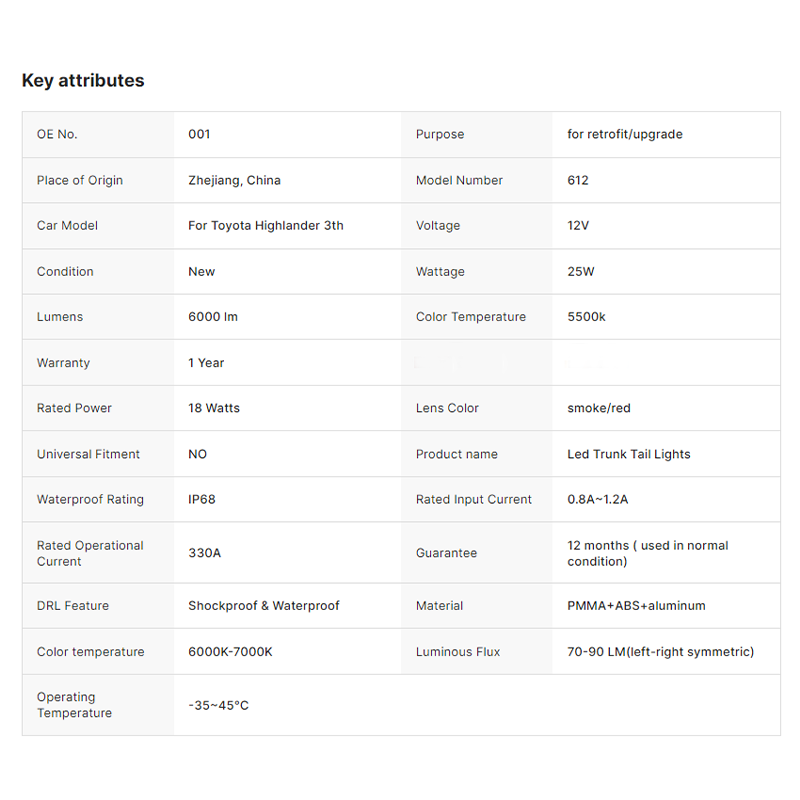Select the Voltage value 12V
Image resolution: width=800 pixels, height=800 pixels.
tap(578, 226)
